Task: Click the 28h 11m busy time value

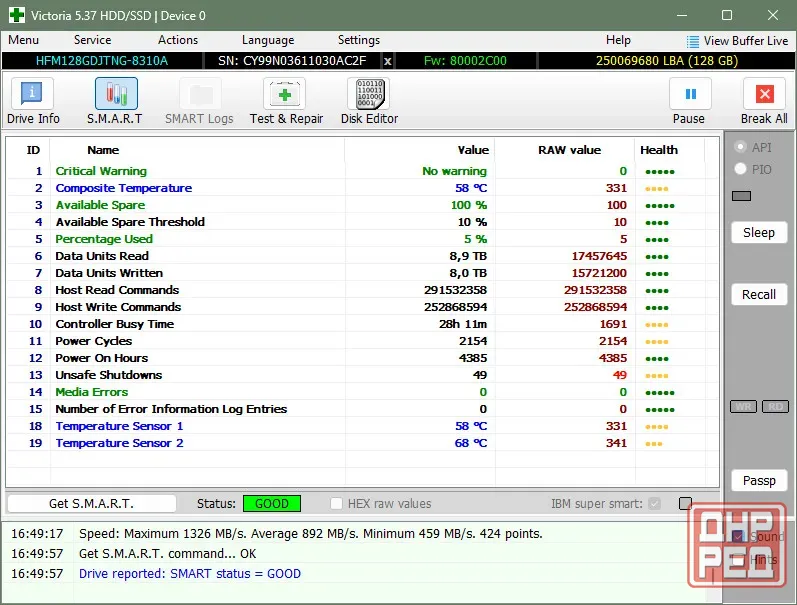Action: tap(463, 324)
